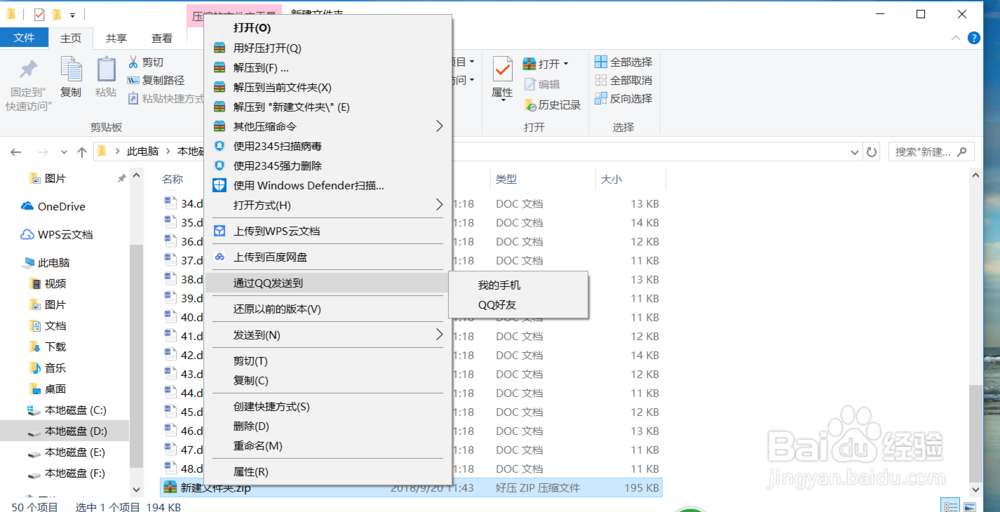Open 此电脑 in the navigation pane
This screenshot has height=512, width=1000.
(46, 263)
